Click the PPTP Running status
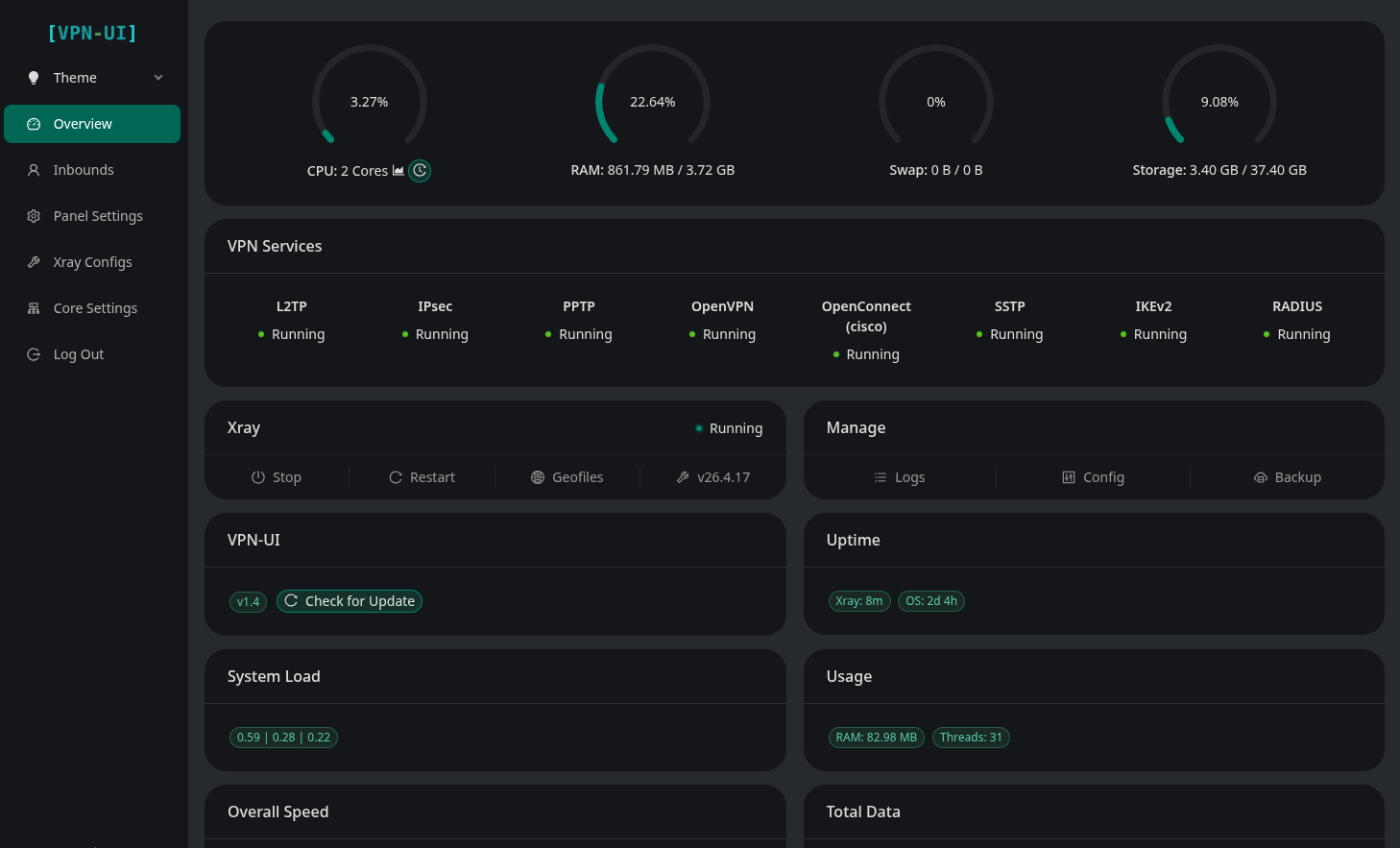 (579, 334)
